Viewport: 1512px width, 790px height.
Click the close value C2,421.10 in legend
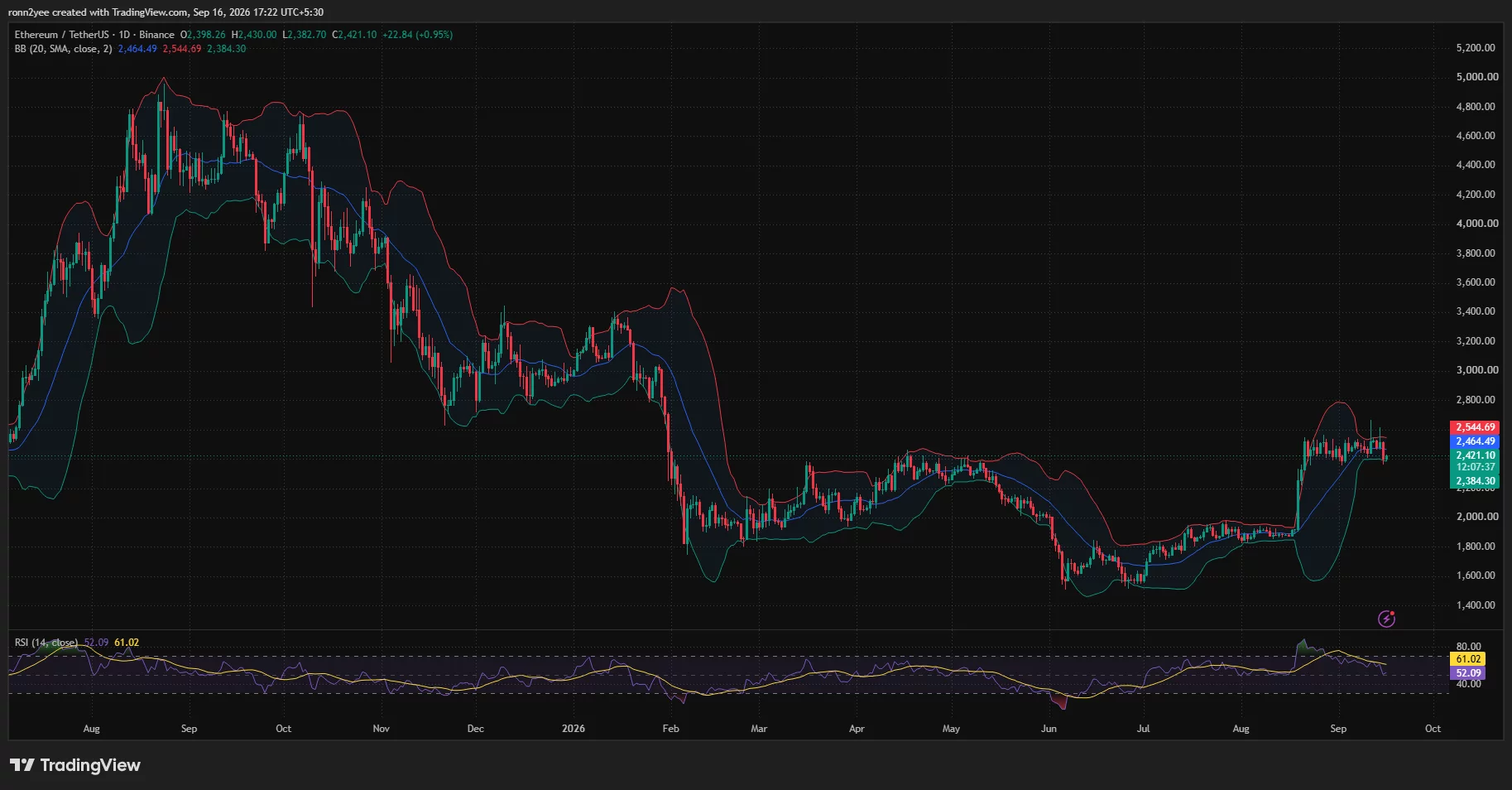(x=354, y=35)
